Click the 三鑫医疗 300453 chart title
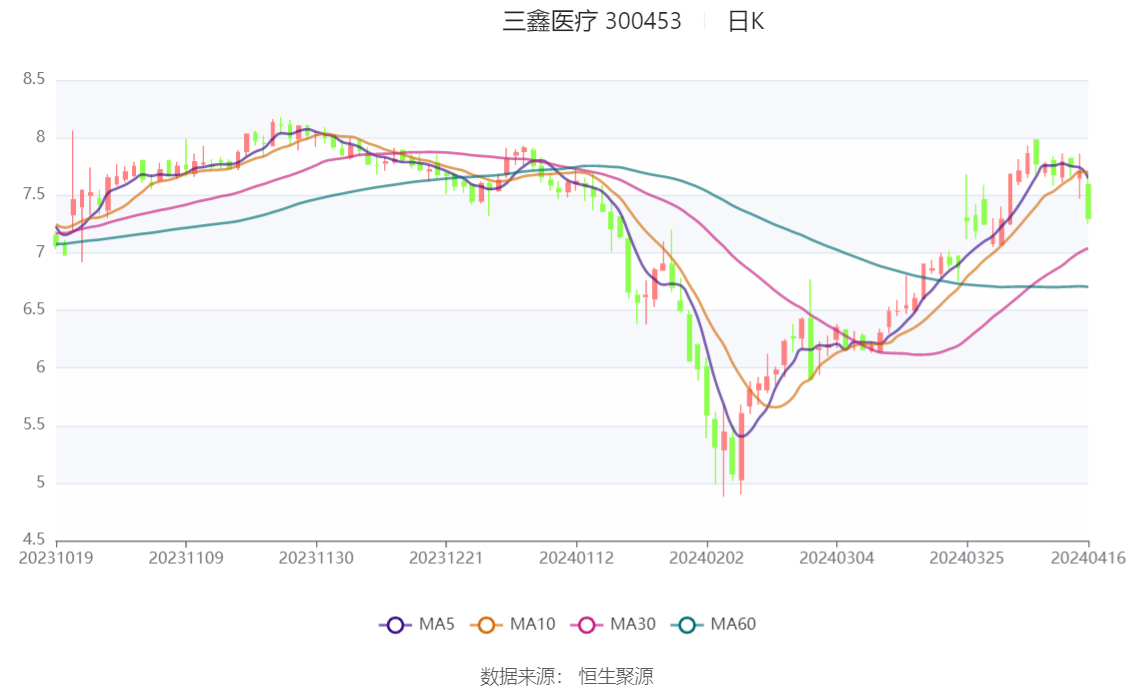The height and width of the screenshot is (689, 1134). coord(592,22)
